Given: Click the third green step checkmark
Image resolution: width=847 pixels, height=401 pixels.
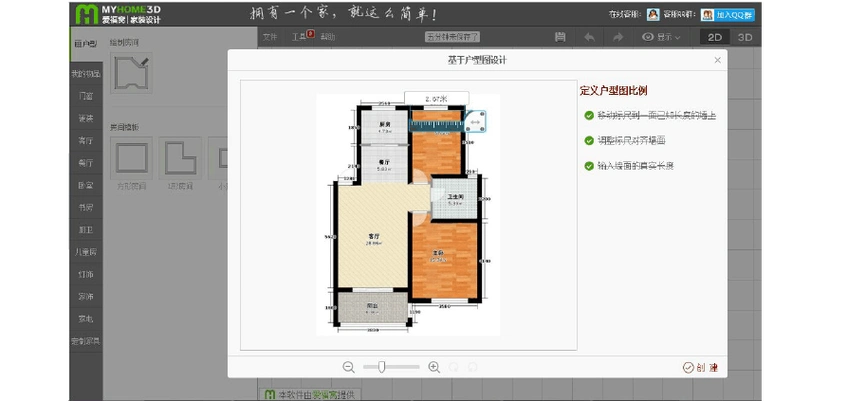Looking at the screenshot, I should pos(589,165).
